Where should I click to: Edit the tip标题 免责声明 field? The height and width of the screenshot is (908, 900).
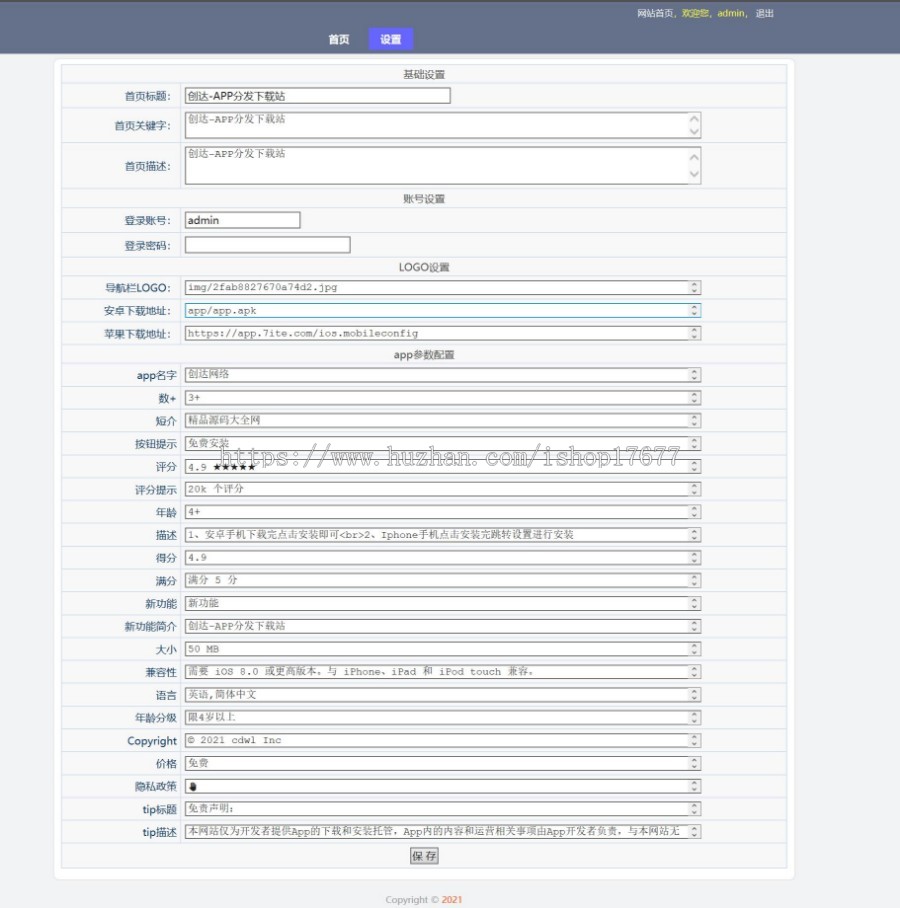click(442, 808)
